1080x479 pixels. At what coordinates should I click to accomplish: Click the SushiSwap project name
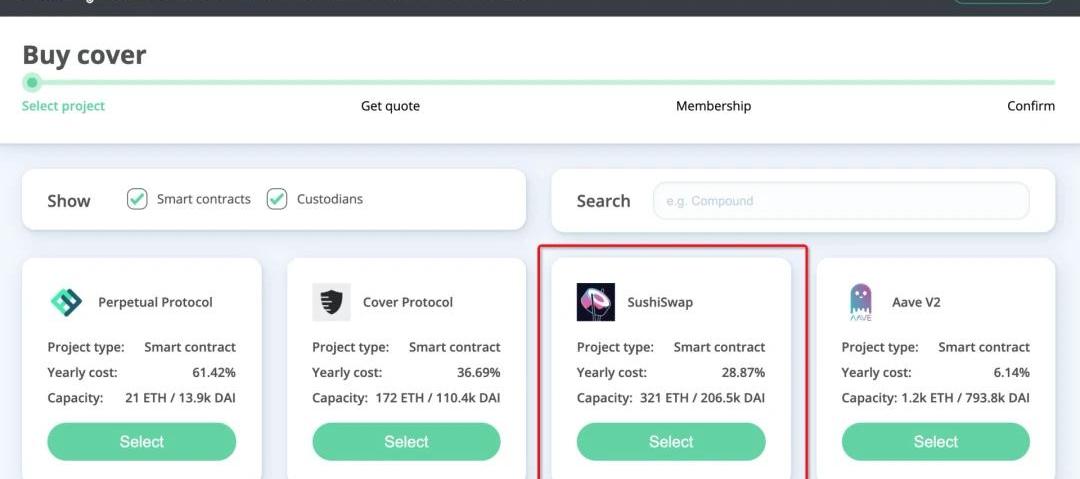pos(660,302)
